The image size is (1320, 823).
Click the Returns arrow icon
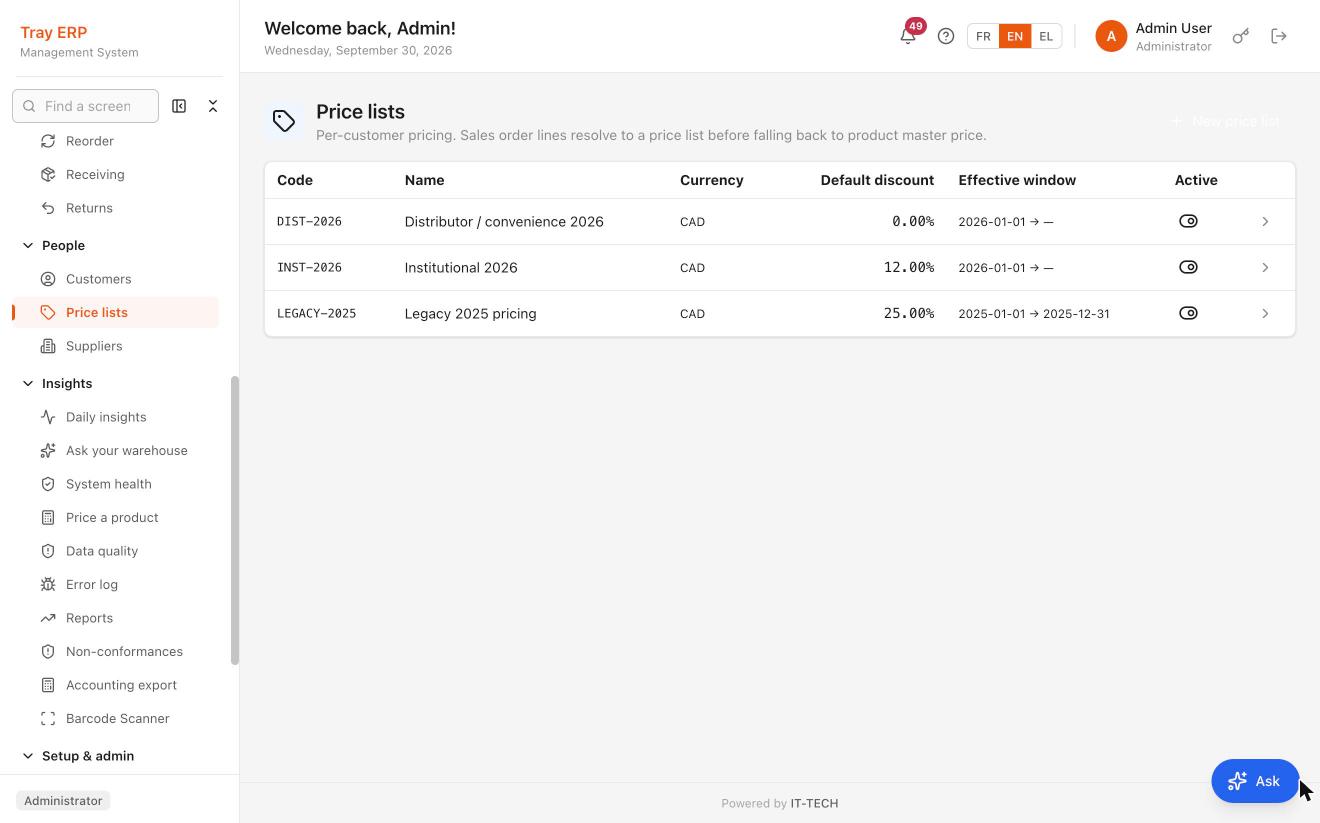coord(48,208)
